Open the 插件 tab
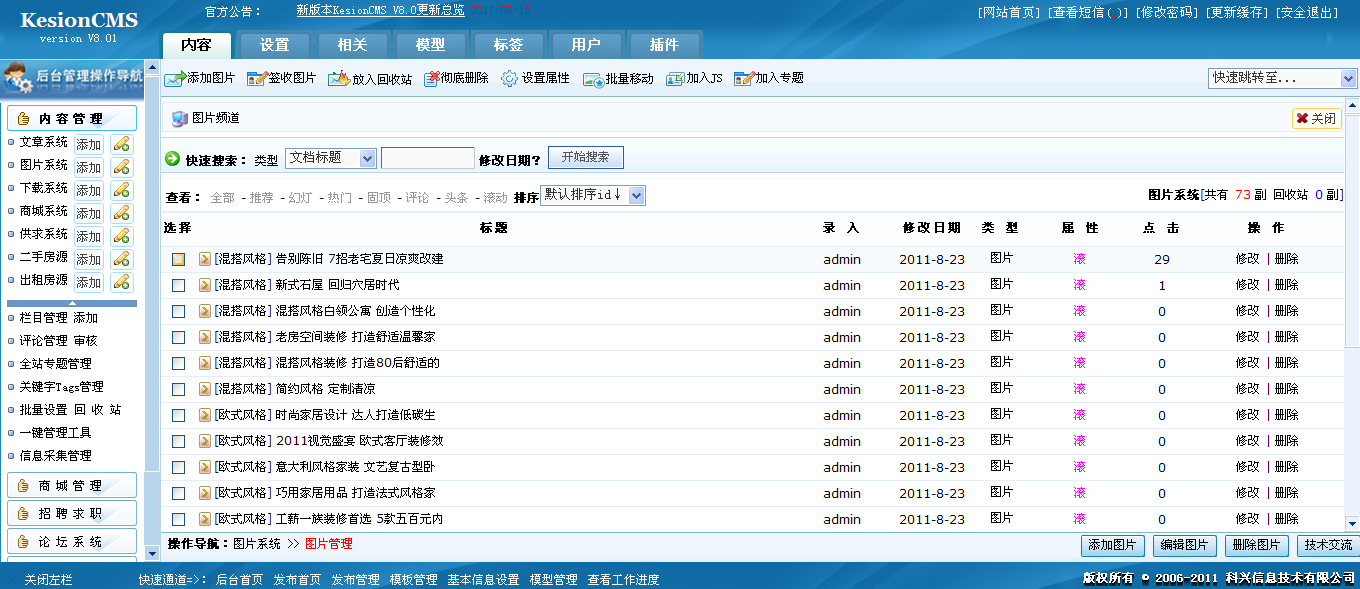1360x589 pixels. pos(664,45)
